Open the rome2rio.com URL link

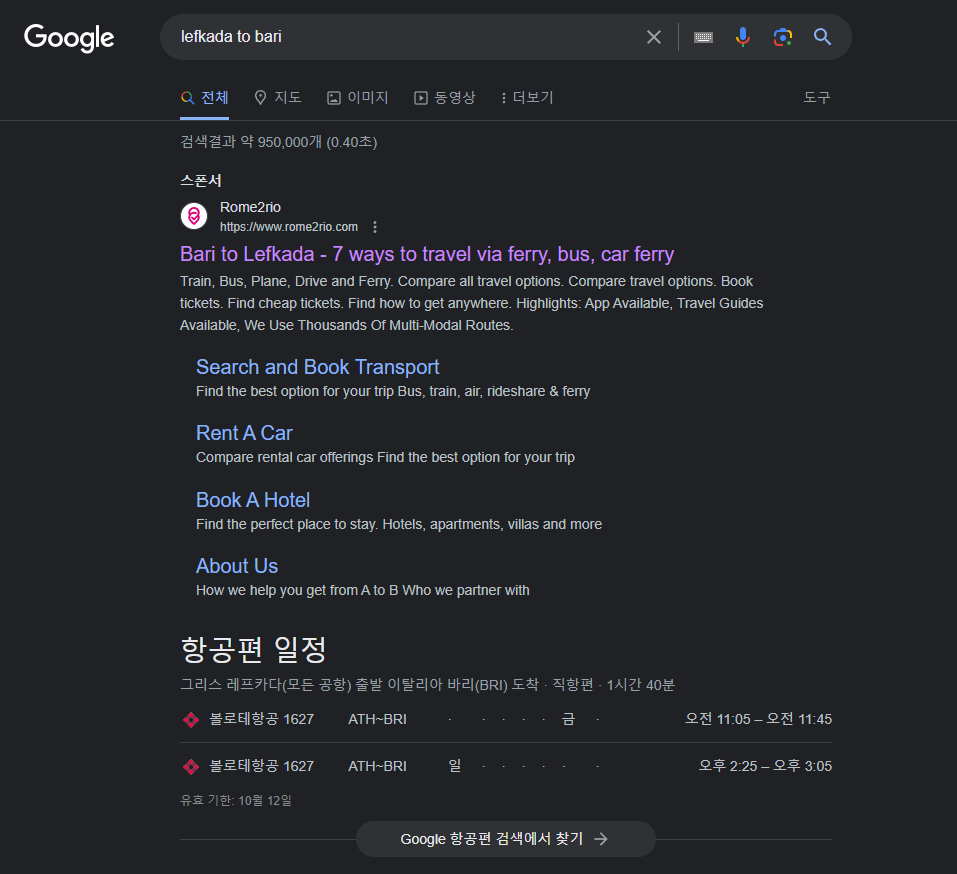pos(289,227)
